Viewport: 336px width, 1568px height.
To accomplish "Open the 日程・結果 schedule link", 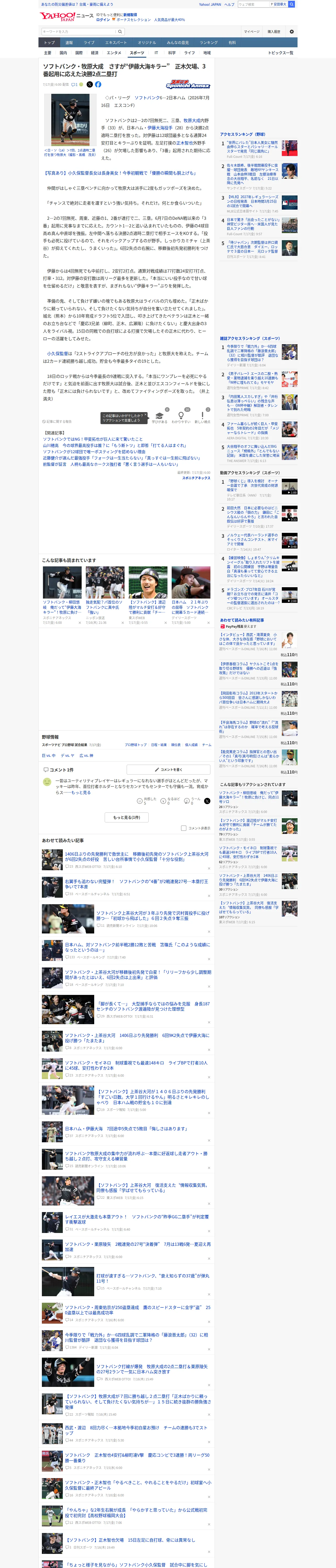I will click(159, 745).
